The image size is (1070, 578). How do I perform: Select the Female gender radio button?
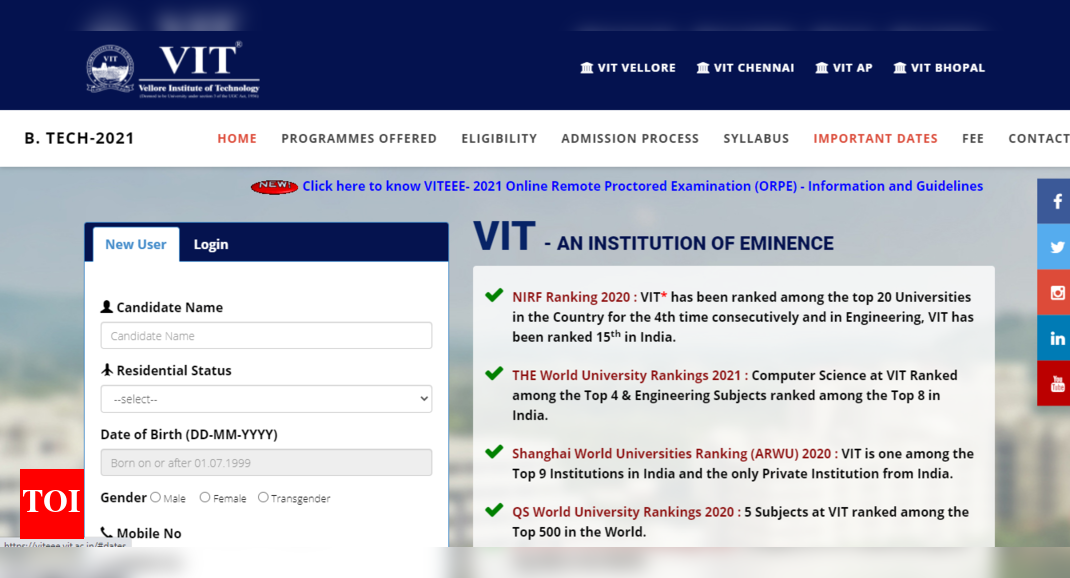click(204, 497)
